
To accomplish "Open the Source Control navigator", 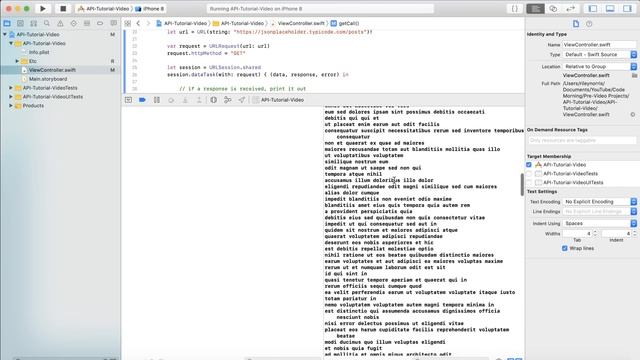I will click(20, 24).
